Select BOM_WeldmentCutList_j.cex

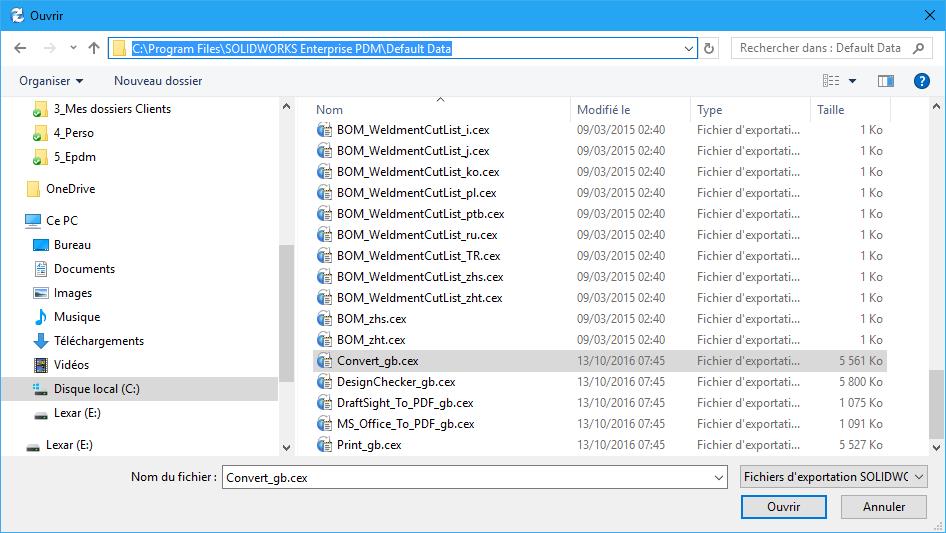(x=413, y=151)
